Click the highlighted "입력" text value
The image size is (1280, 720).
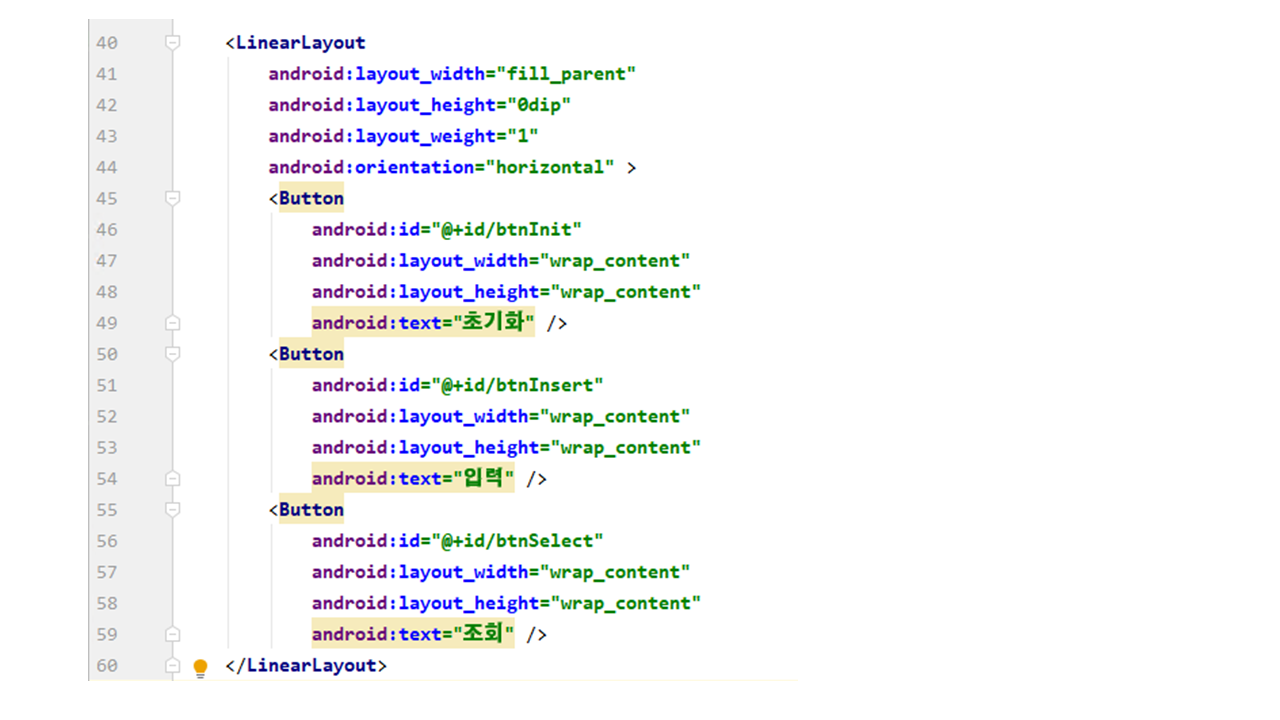pos(484,479)
